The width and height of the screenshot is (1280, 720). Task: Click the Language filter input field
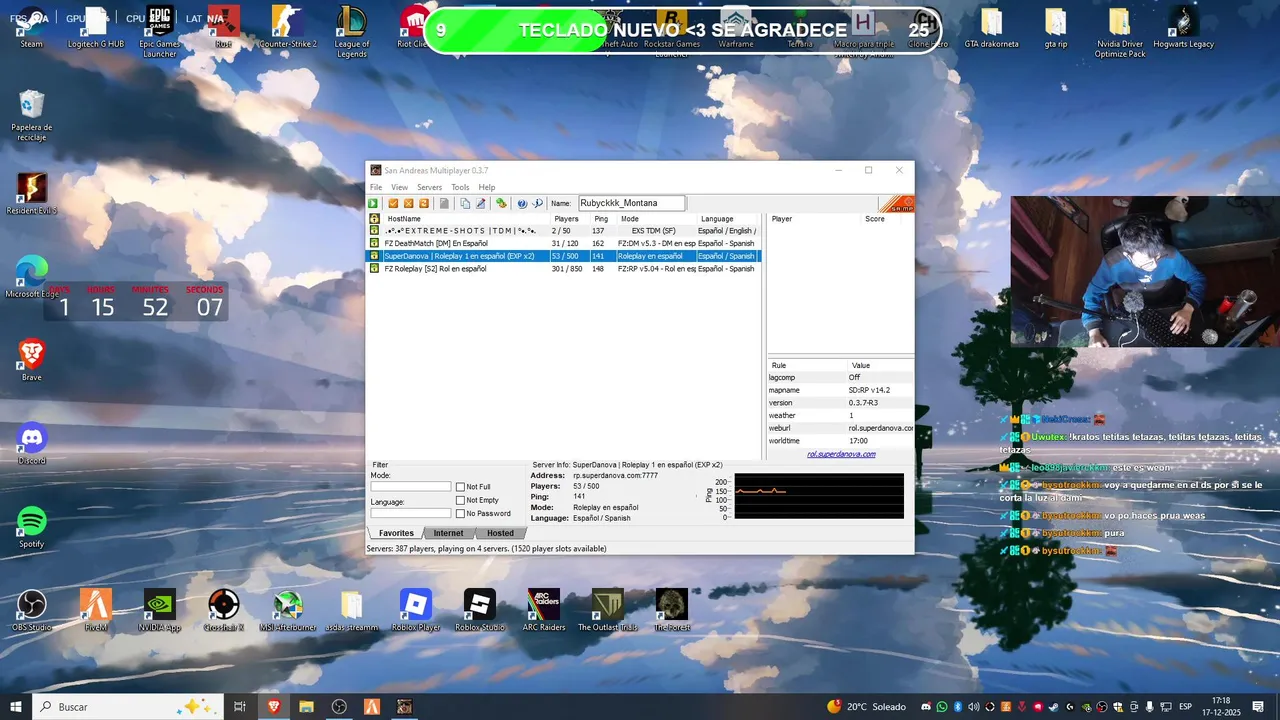(411, 513)
